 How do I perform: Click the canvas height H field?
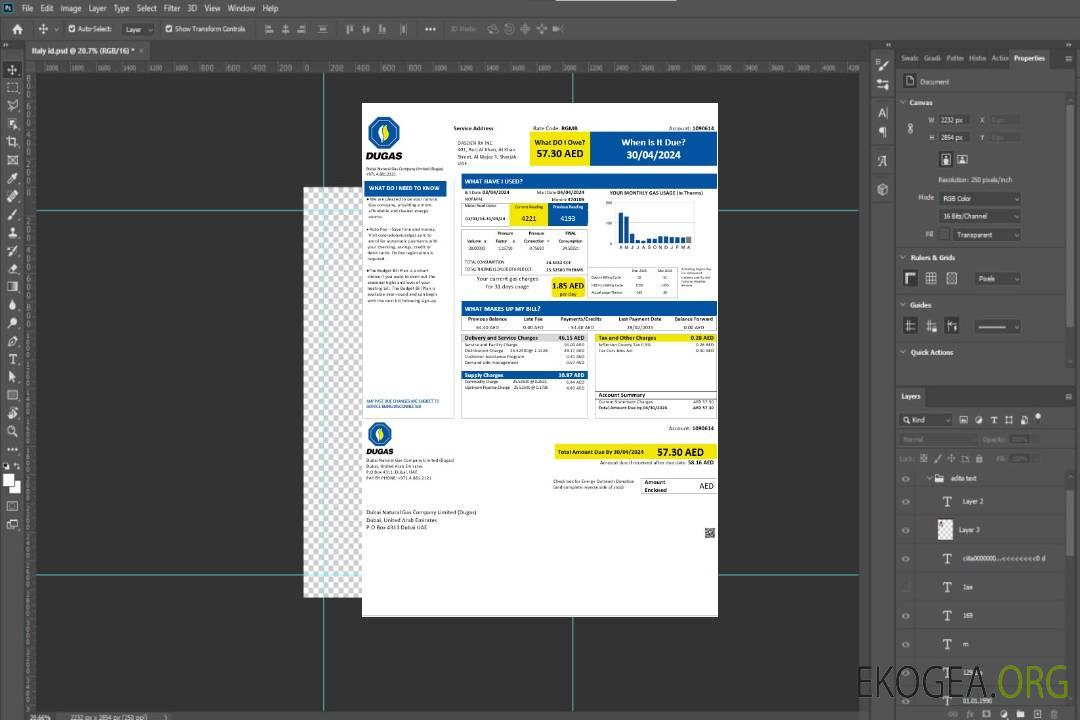953,138
